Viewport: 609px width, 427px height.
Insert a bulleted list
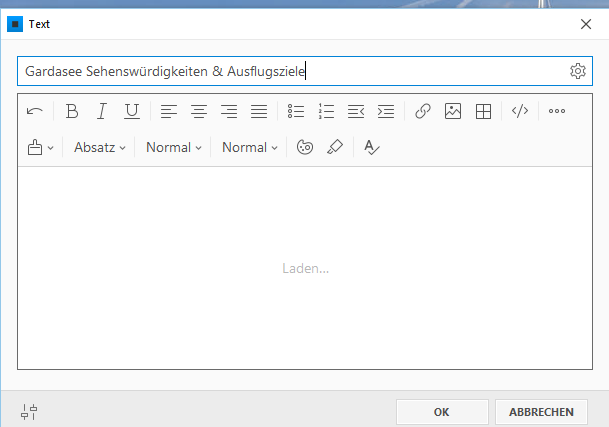coord(296,112)
